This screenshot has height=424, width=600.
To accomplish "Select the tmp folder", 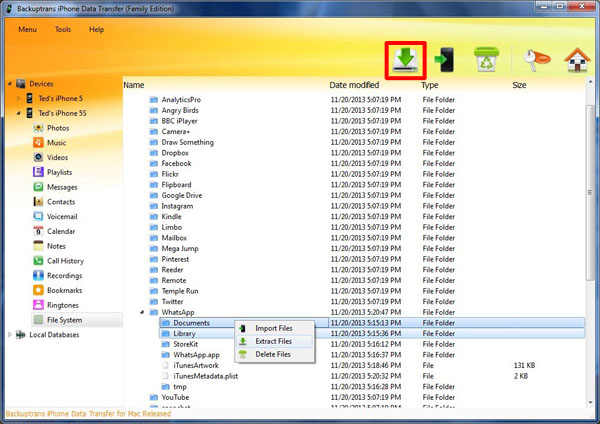I will coord(180,386).
